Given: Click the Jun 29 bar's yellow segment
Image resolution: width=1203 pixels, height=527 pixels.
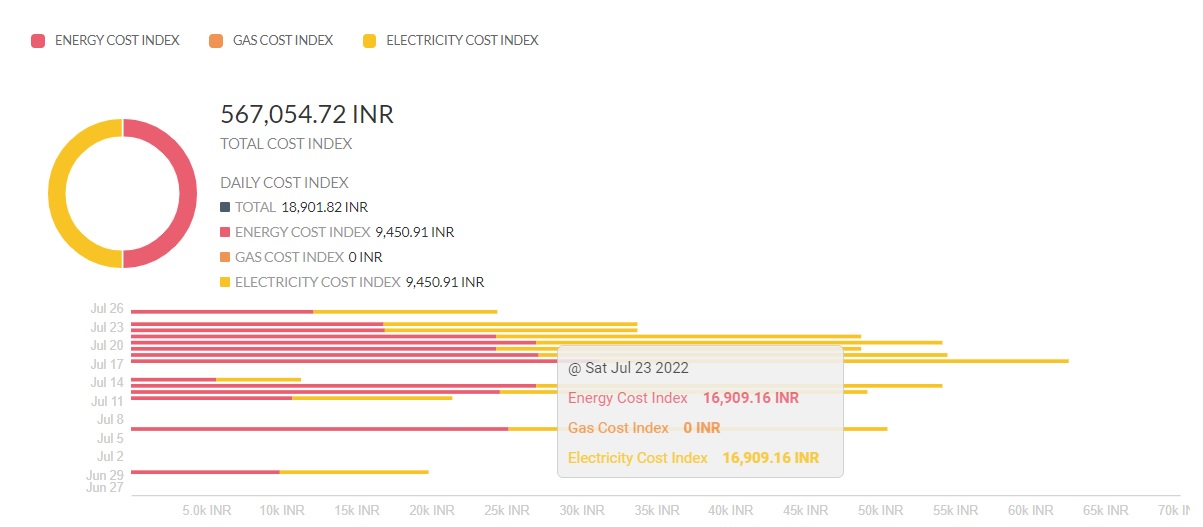Looking at the screenshot, I should tap(354, 472).
